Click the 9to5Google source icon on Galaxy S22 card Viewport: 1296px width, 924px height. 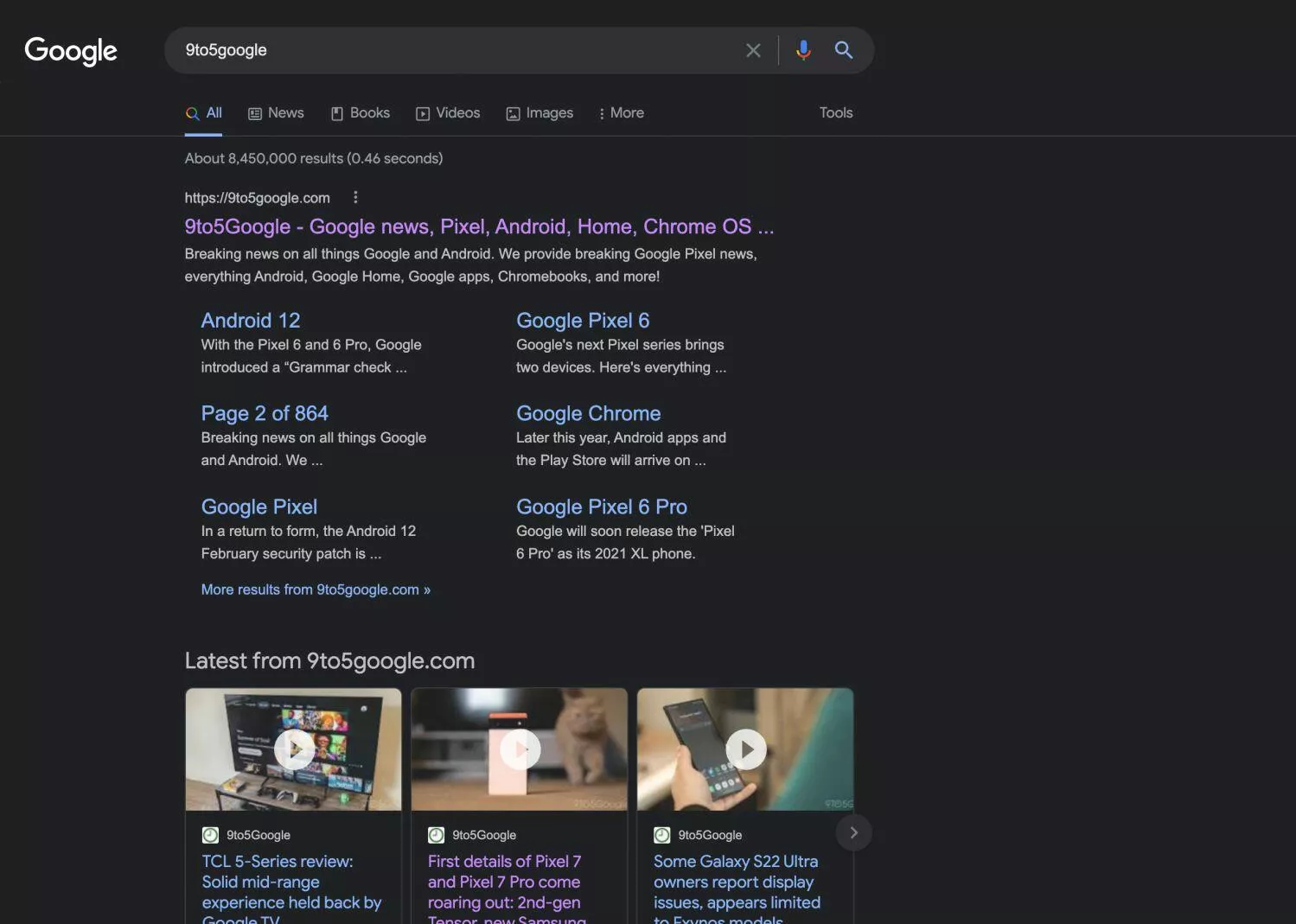(x=661, y=835)
